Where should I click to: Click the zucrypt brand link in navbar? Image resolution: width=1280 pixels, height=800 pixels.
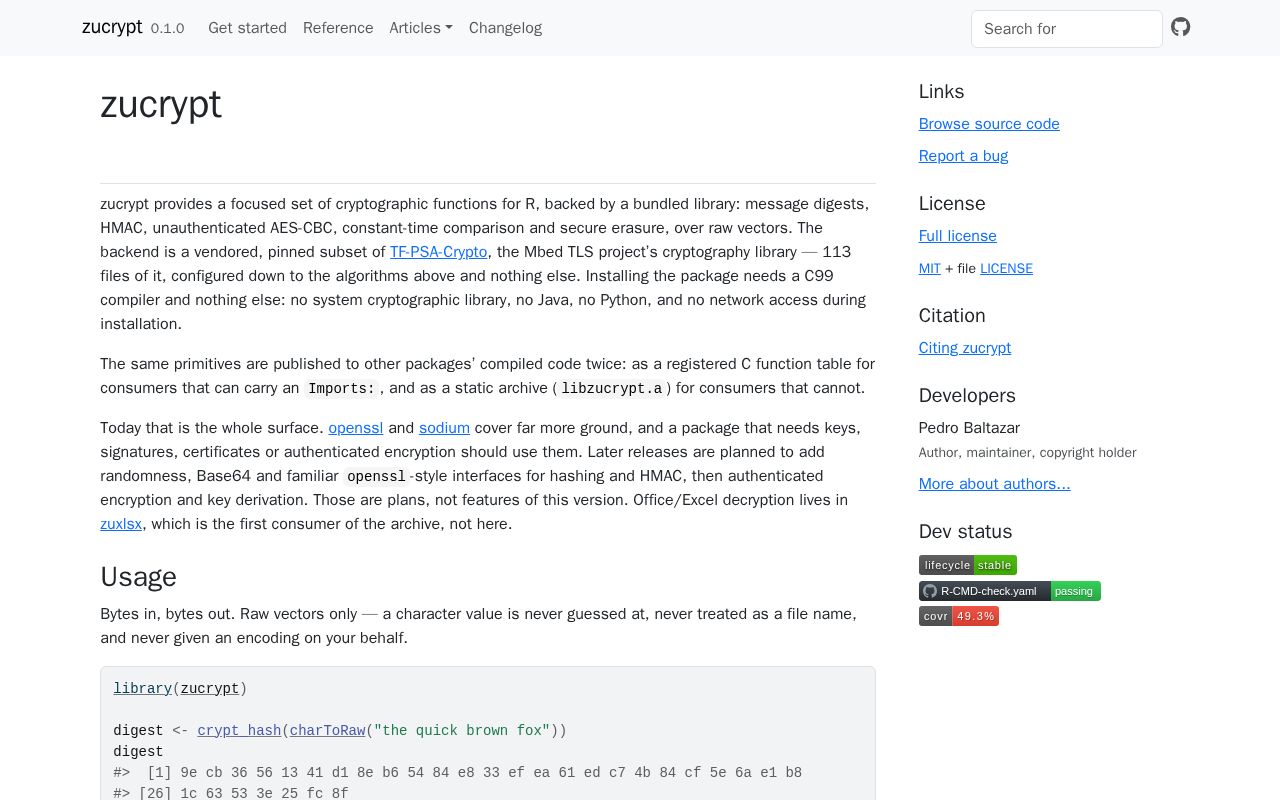tap(112, 27)
